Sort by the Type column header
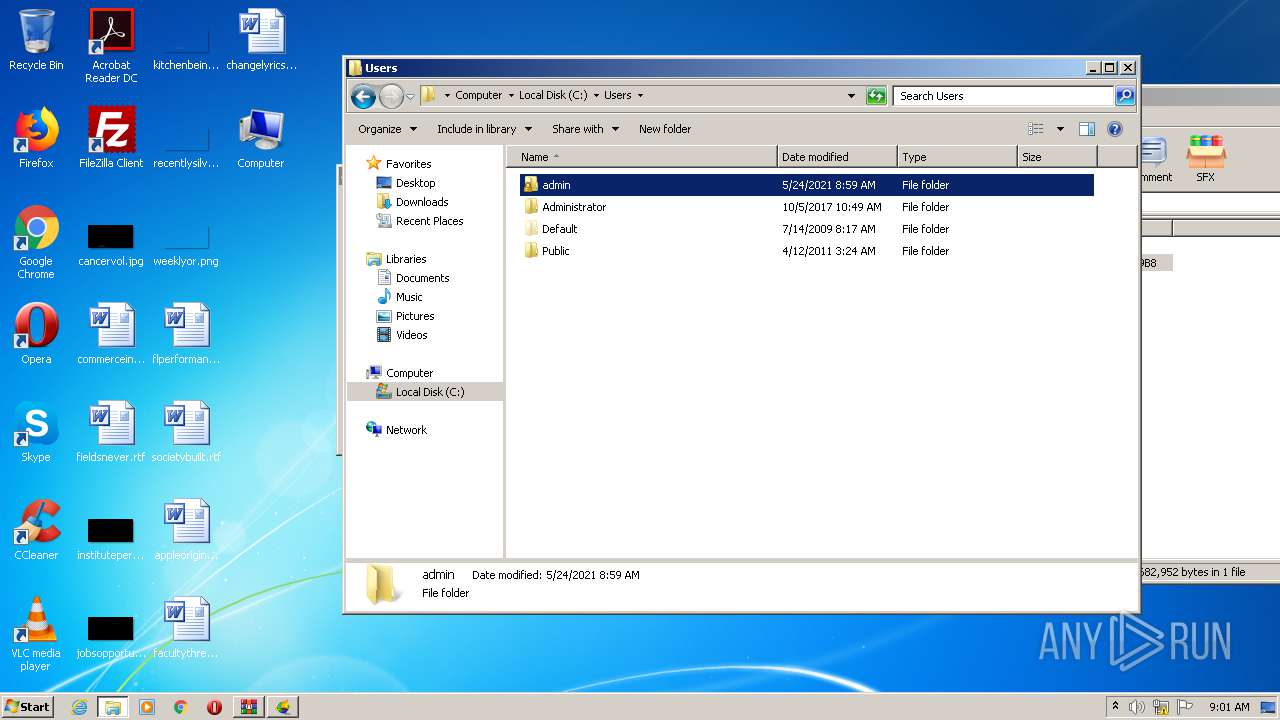This screenshot has width=1280, height=720. pyautogui.click(x=957, y=157)
